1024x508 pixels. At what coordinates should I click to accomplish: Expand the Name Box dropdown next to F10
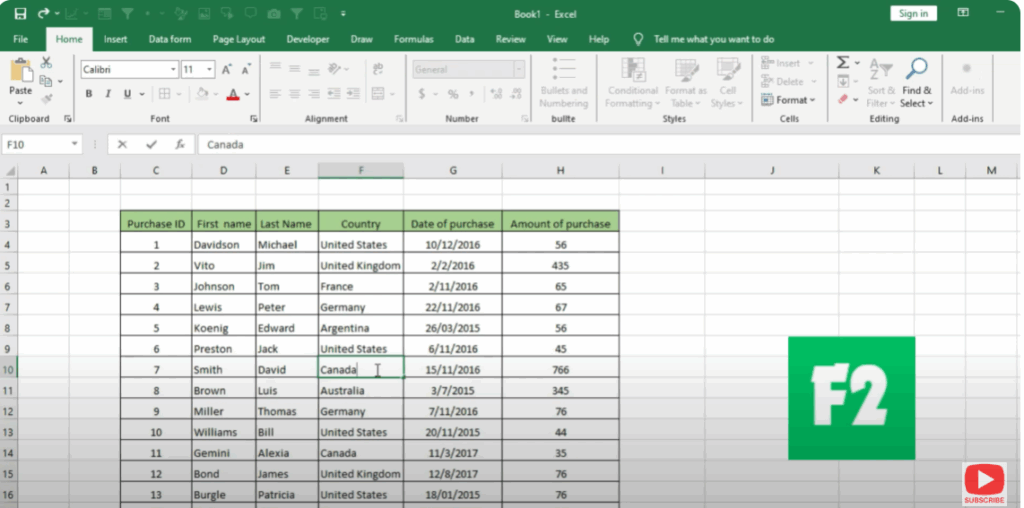pos(75,144)
